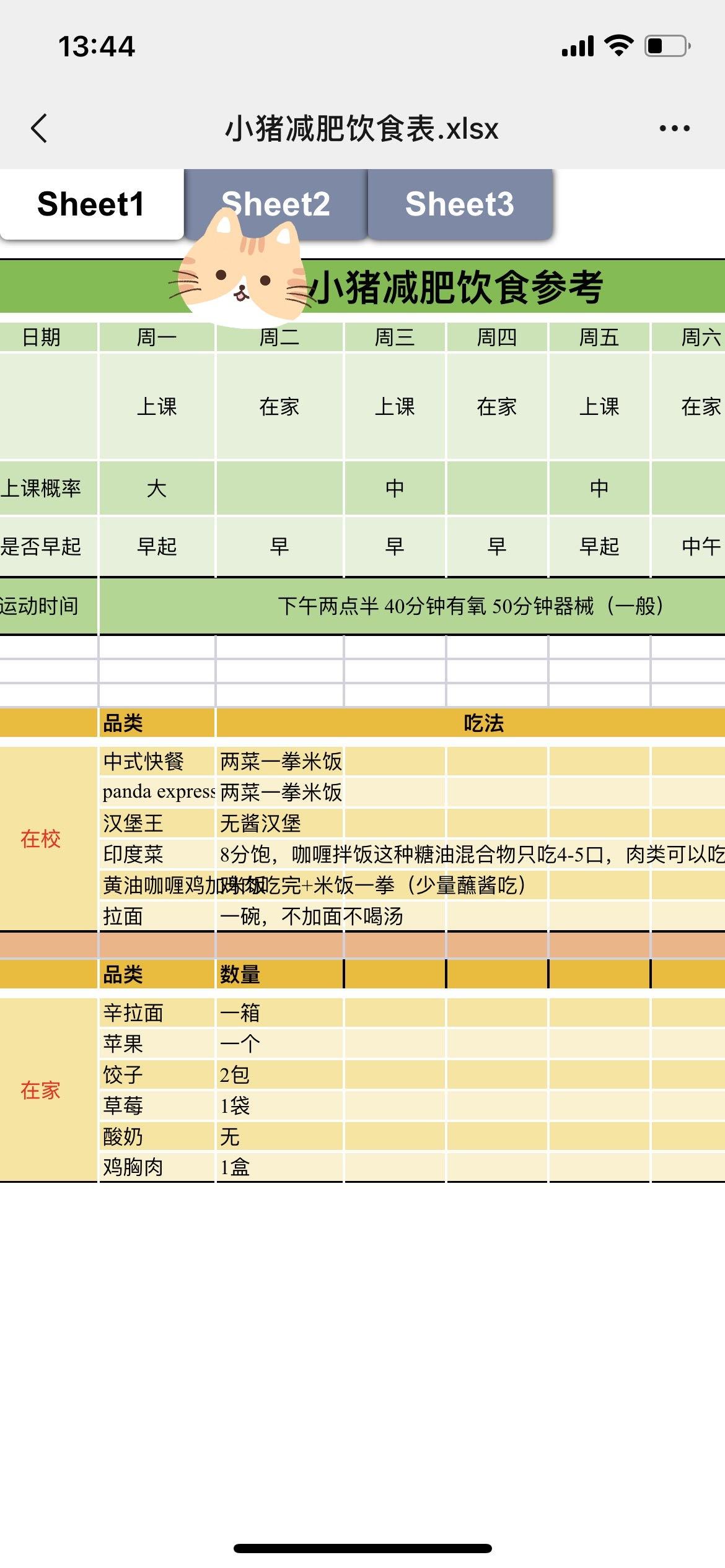725x1568 pixels.
Task: Select the 汉堡王 cell
Action: [157, 823]
